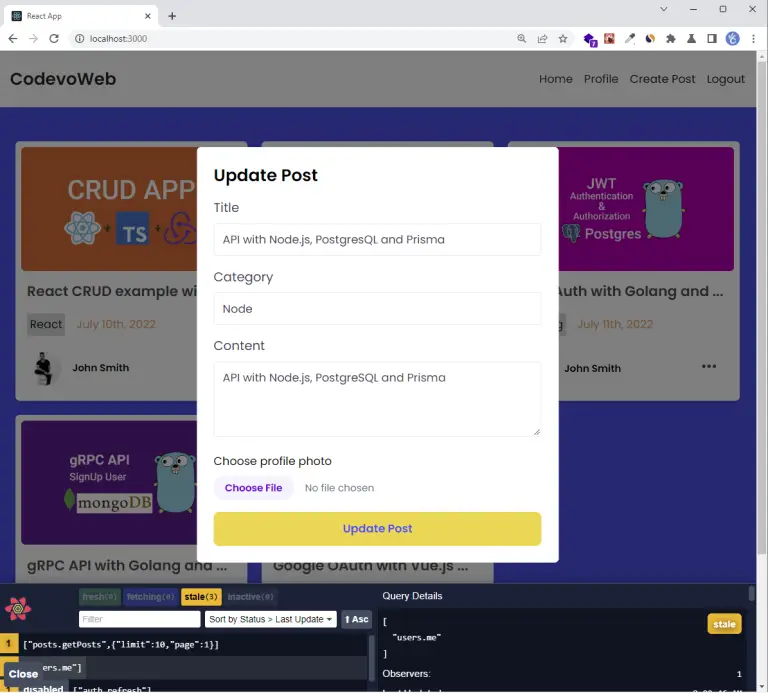Toggle the fresh(0) query filter
The width and height of the screenshot is (768, 693).
click(99, 597)
